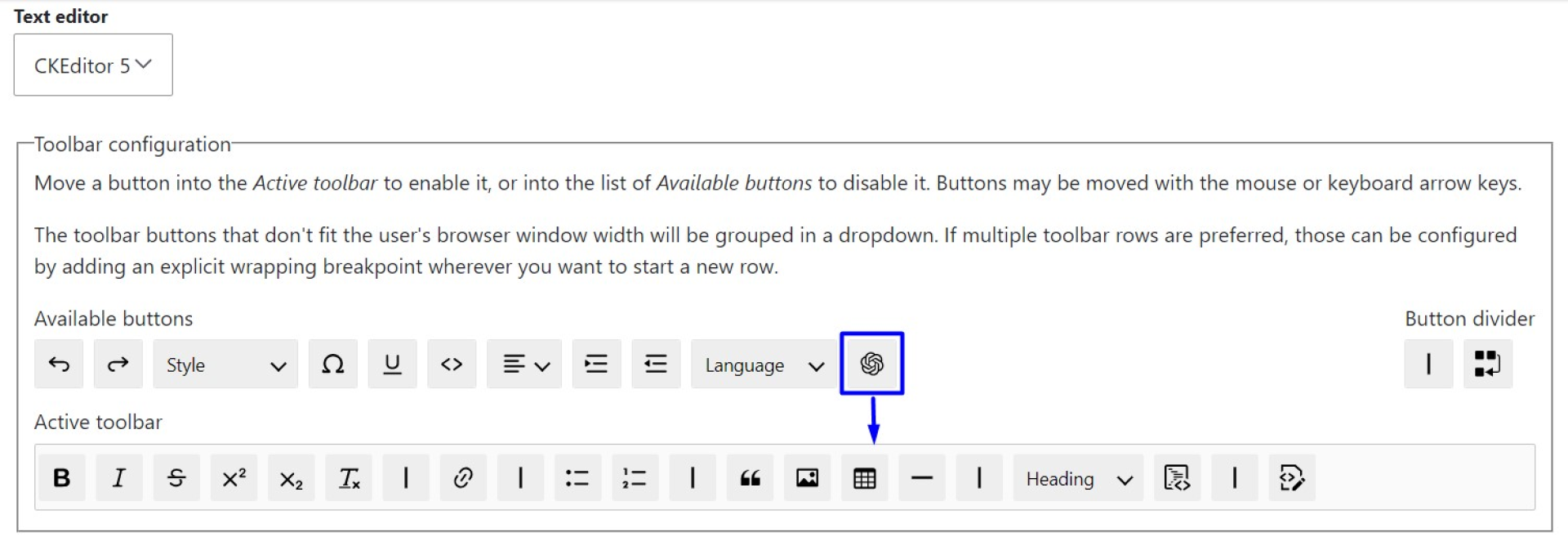Click the Insert table button
The width and height of the screenshot is (1568, 546).
tap(865, 478)
